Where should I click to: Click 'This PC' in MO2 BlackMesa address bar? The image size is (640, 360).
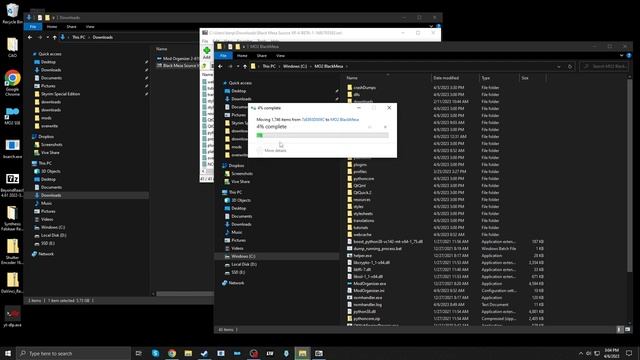269,66
